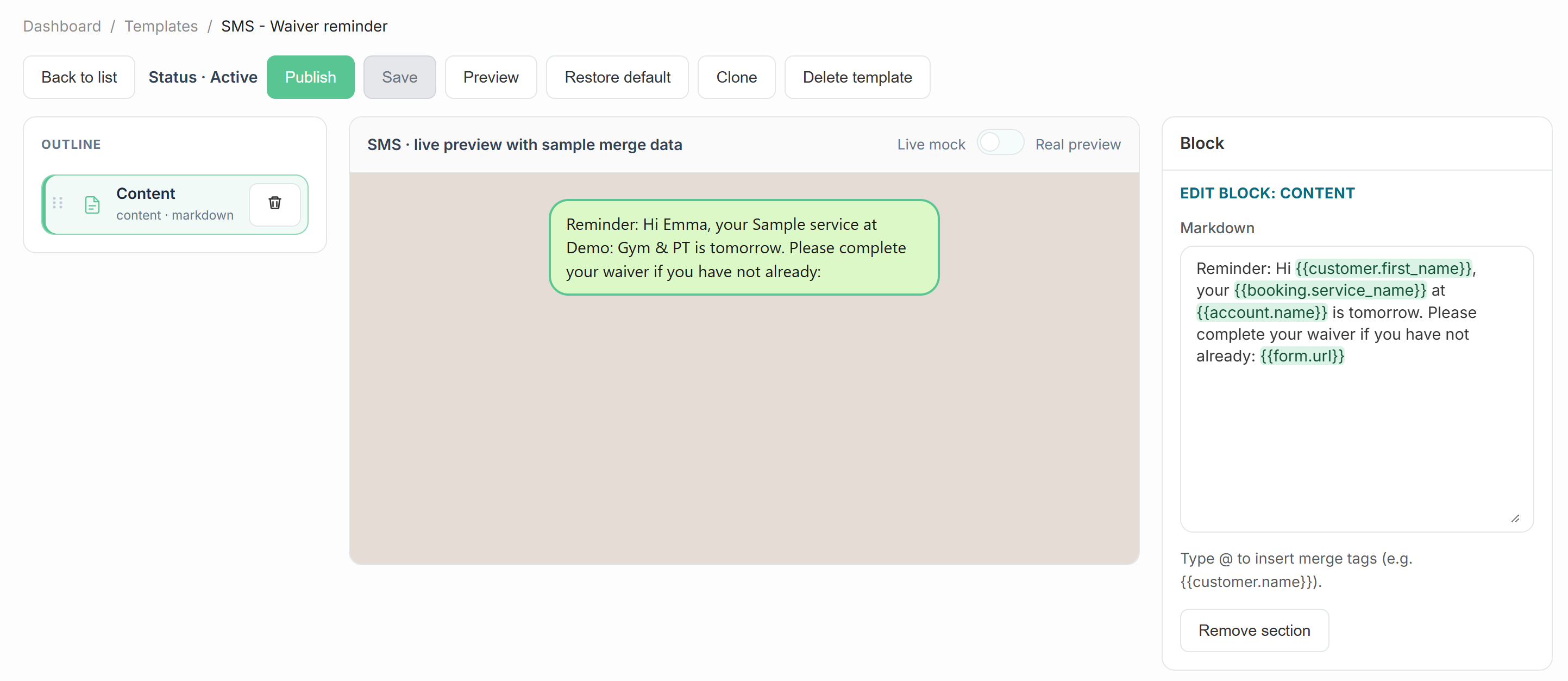Click into the Markdown text area
This screenshot has width=1568, height=681.
pyautogui.click(x=1357, y=389)
